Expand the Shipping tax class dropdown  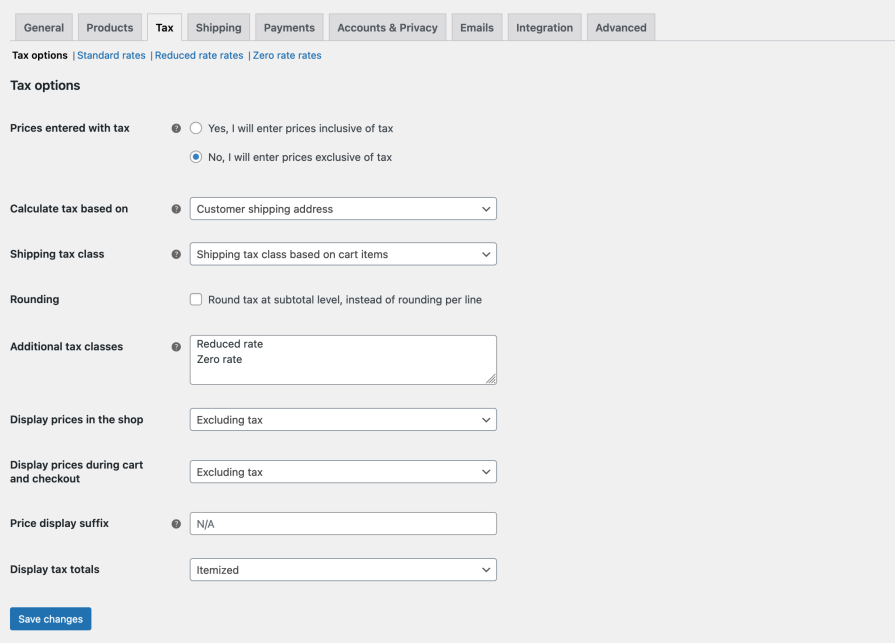343,254
